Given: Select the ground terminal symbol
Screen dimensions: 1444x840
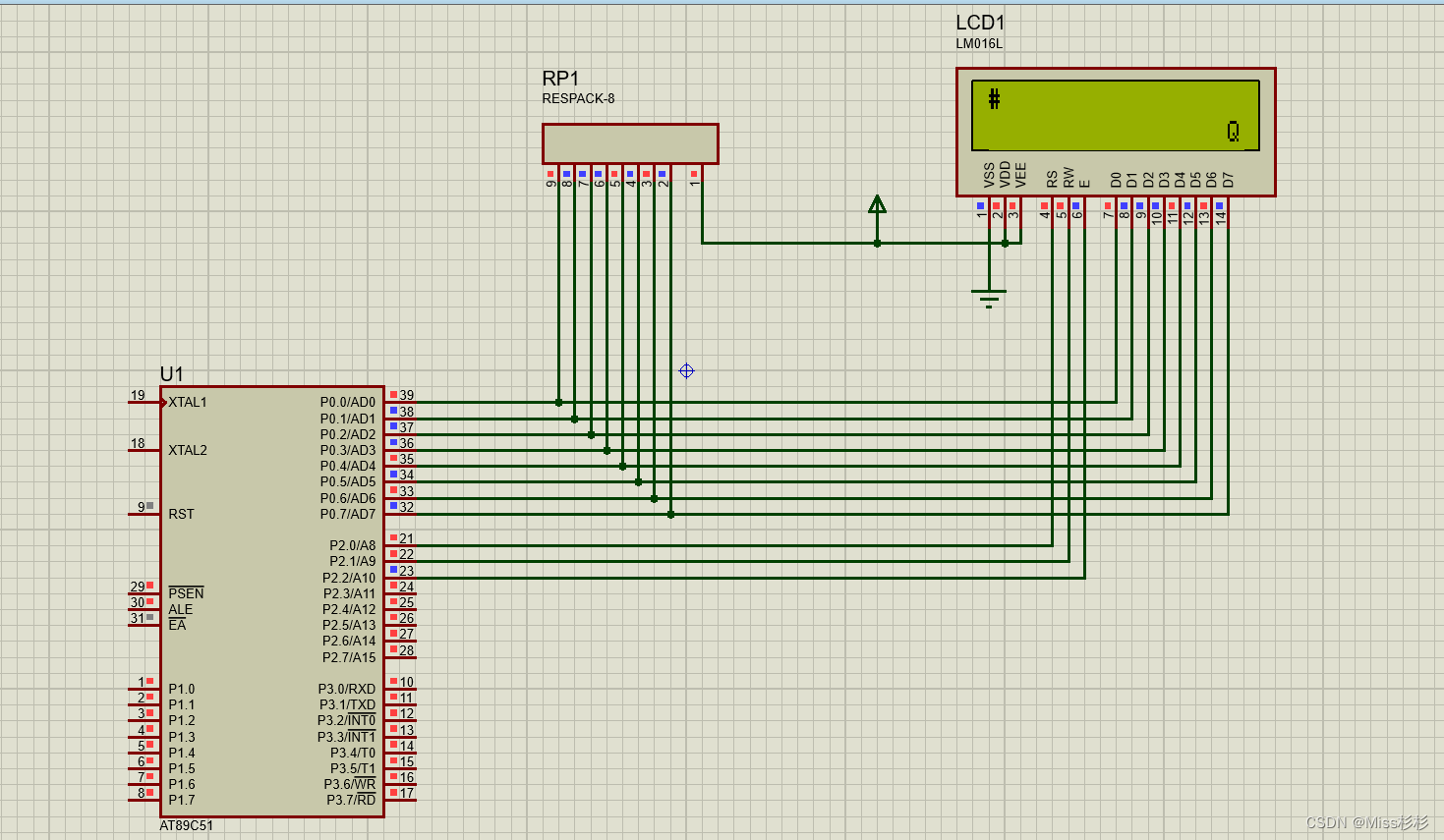Looking at the screenshot, I should (x=989, y=299).
